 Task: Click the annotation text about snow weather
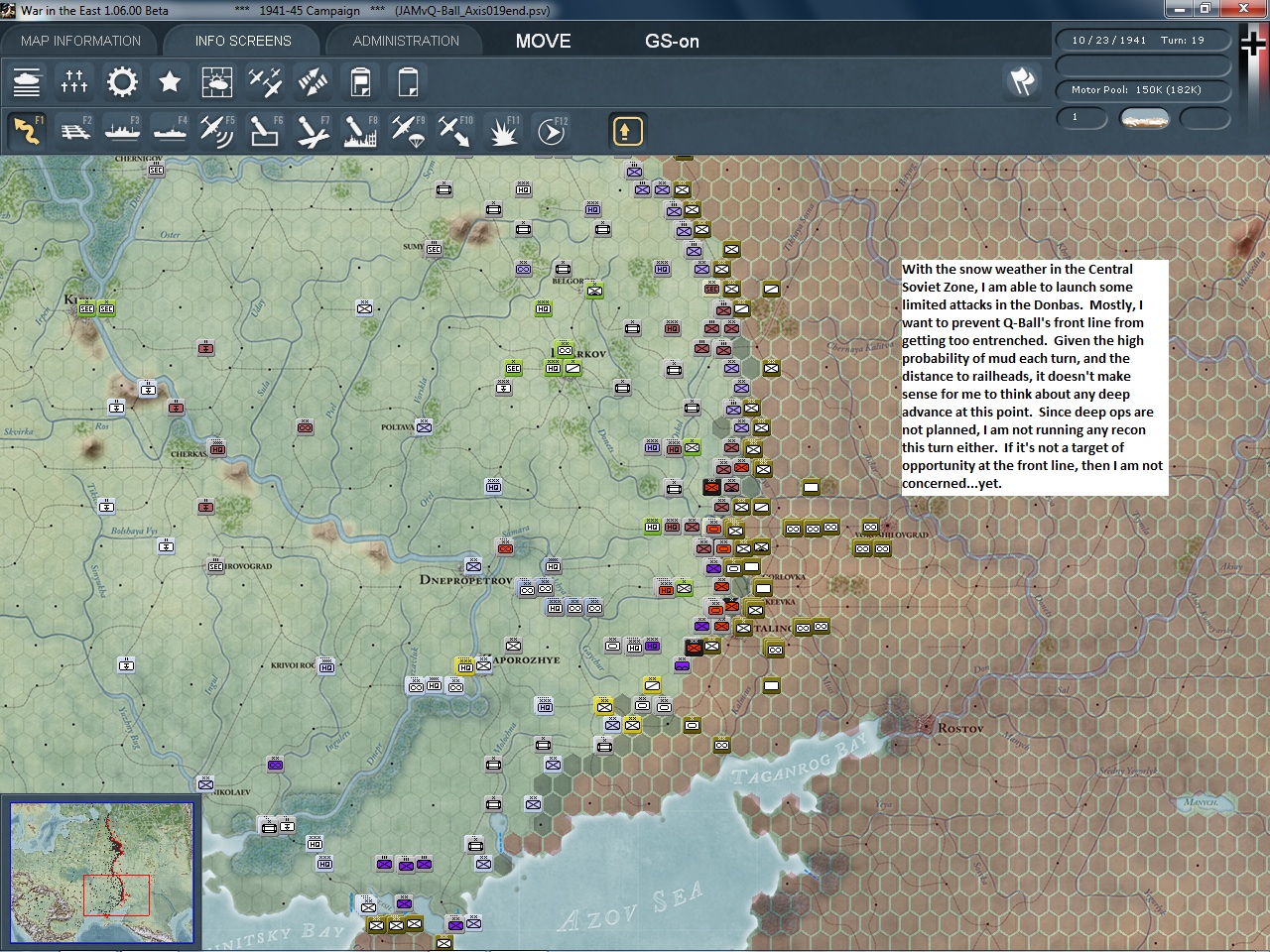click(1034, 377)
